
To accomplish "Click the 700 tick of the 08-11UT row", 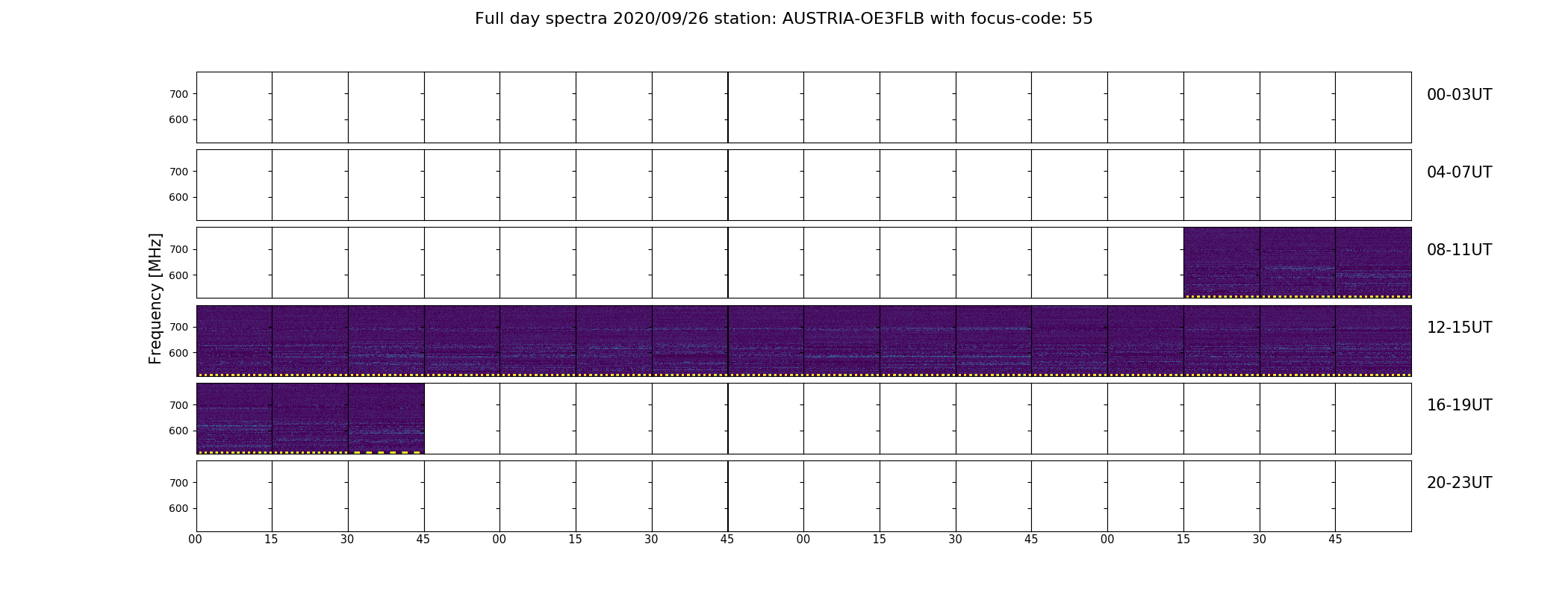I will (178, 249).
